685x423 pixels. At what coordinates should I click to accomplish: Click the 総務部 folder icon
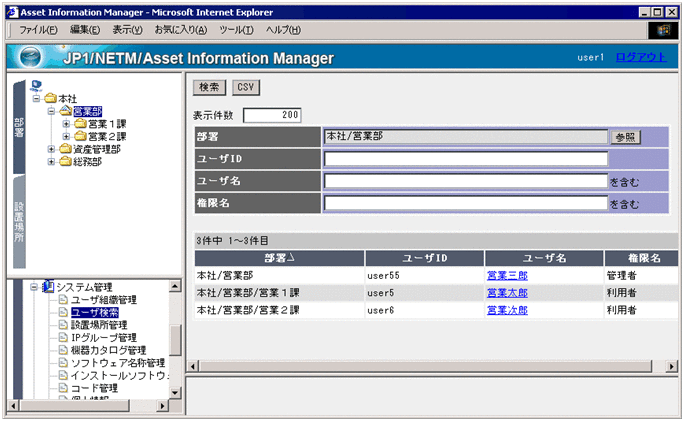coord(66,162)
